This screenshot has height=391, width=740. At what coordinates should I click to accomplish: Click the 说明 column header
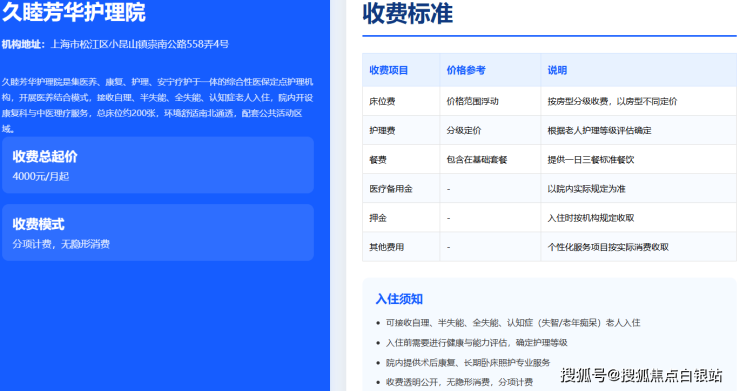[557, 70]
